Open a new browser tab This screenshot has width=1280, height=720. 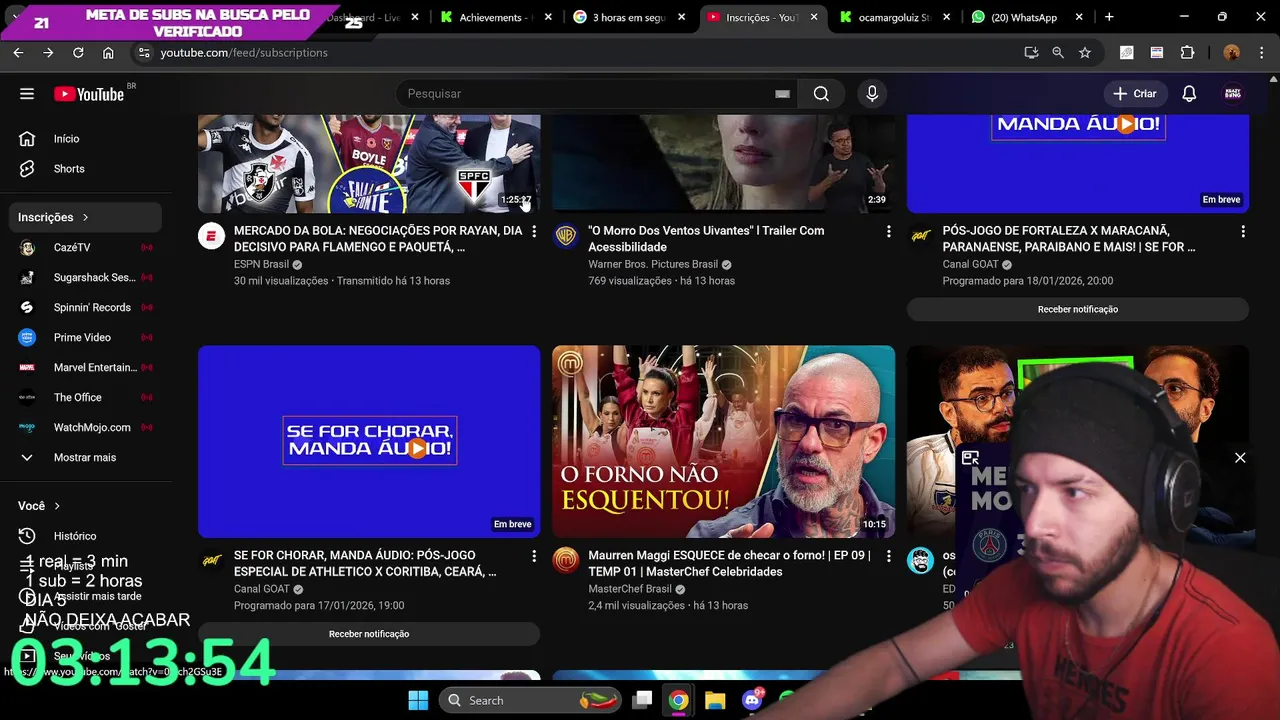1109,18
